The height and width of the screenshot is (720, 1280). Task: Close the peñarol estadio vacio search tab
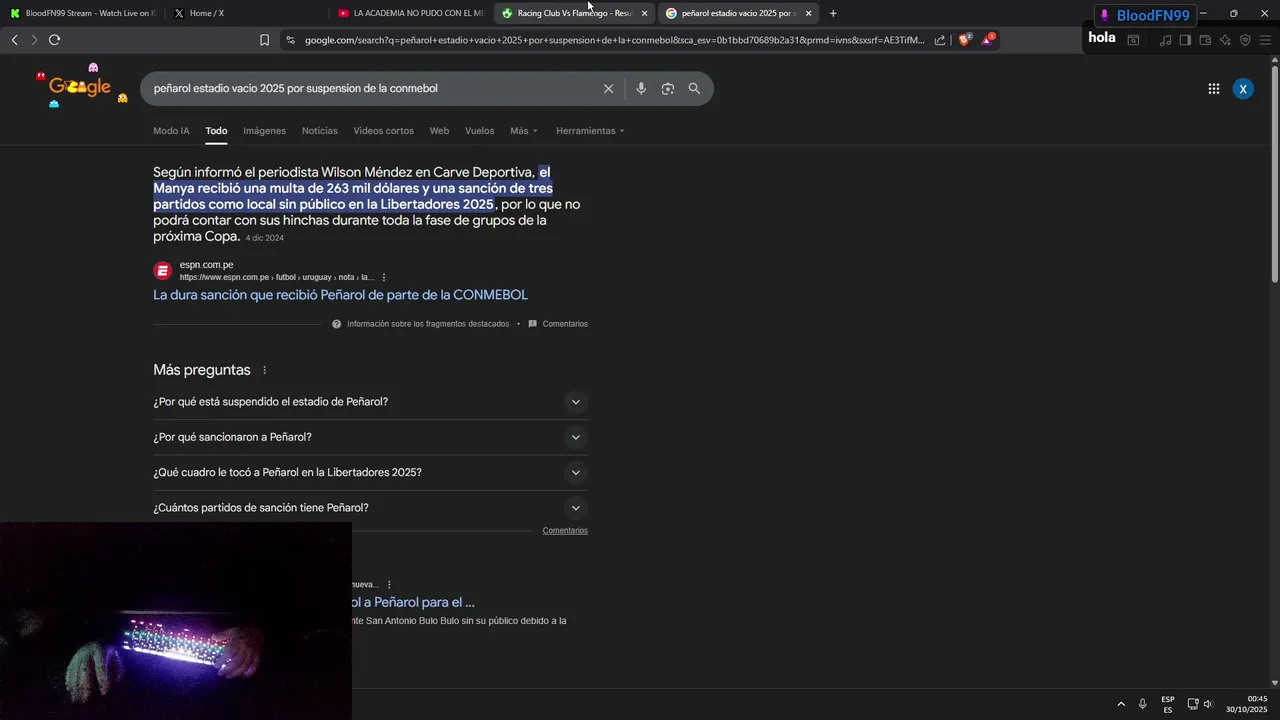pos(808,13)
